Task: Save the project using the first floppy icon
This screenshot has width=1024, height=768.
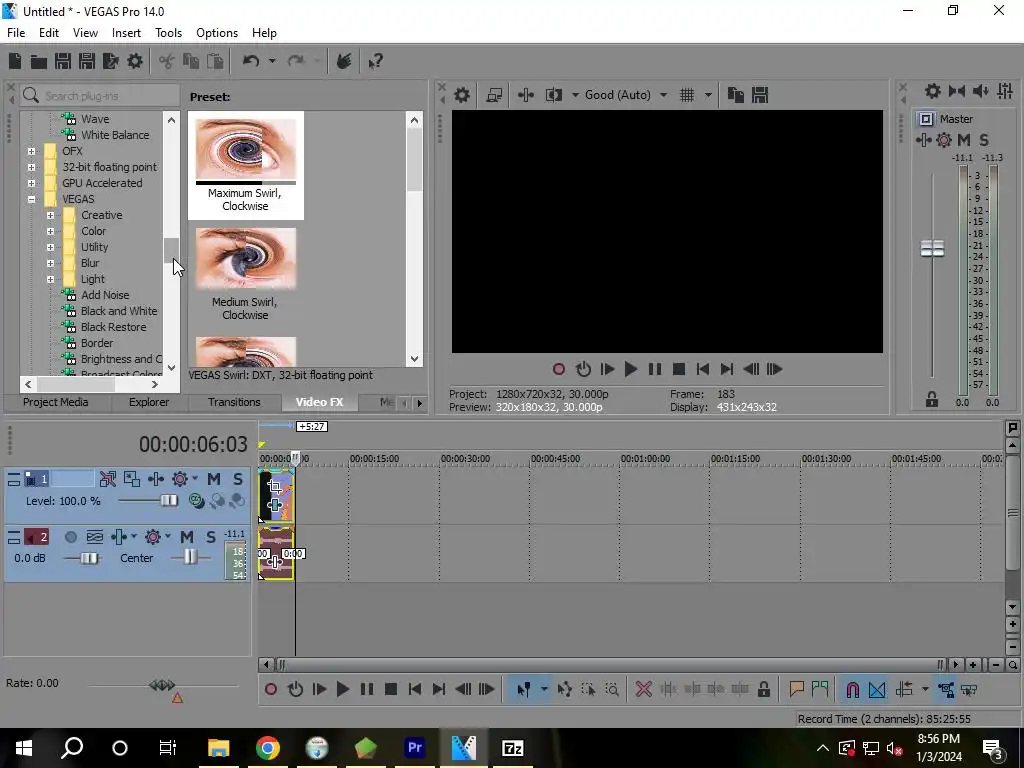Action: point(63,61)
